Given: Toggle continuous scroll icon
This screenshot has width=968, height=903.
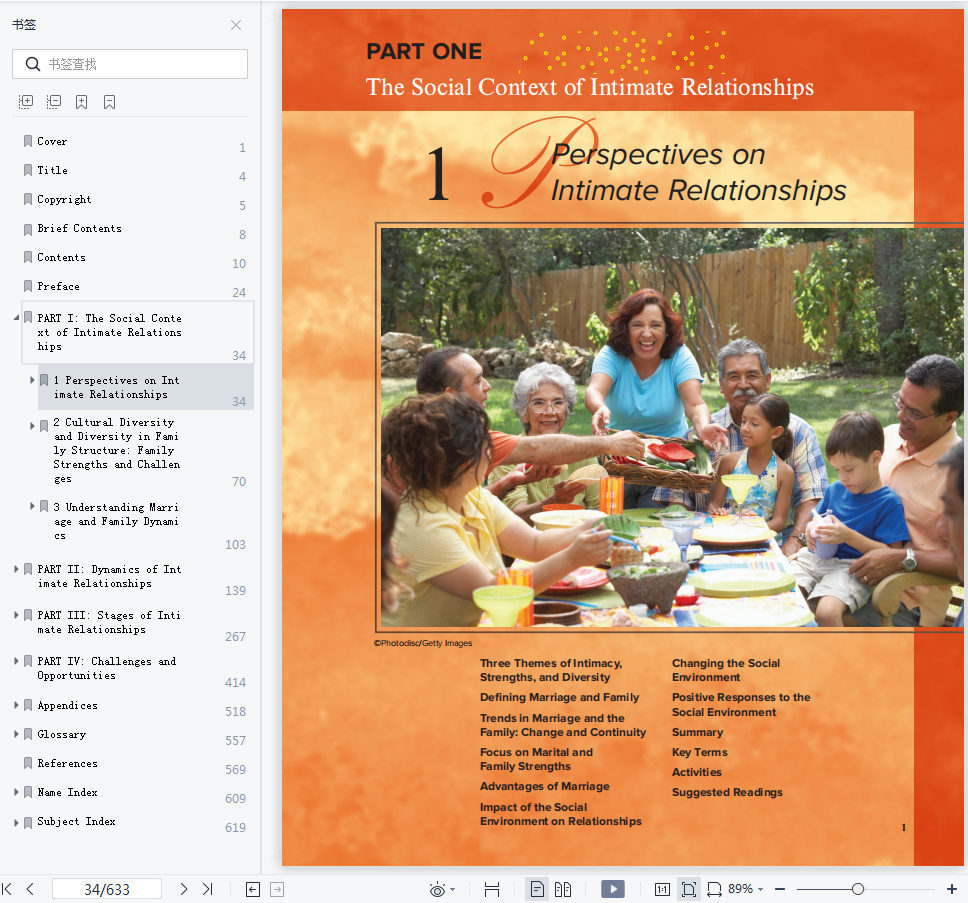Looking at the screenshot, I should [x=492, y=889].
